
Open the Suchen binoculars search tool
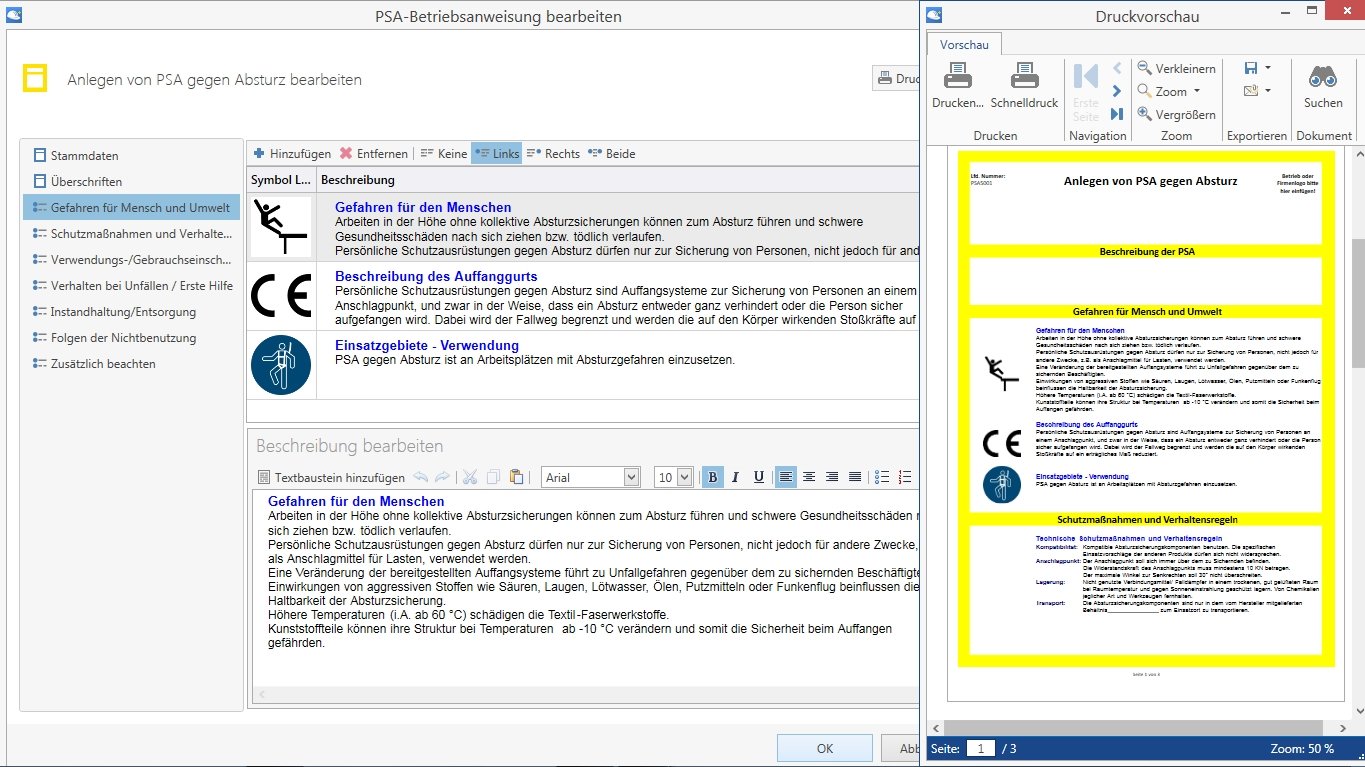click(1323, 78)
